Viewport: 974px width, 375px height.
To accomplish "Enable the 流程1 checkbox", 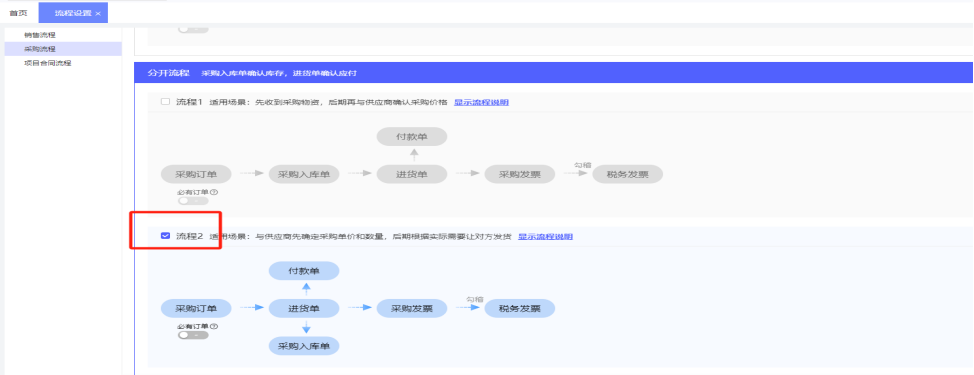I will click(x=165, y=102).
